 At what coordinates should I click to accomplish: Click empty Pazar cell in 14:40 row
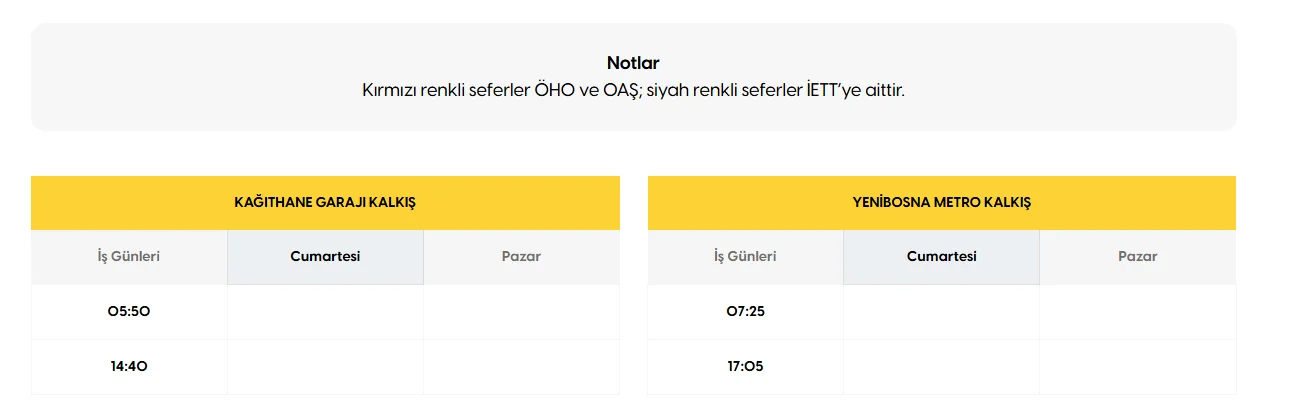point(521,366)
